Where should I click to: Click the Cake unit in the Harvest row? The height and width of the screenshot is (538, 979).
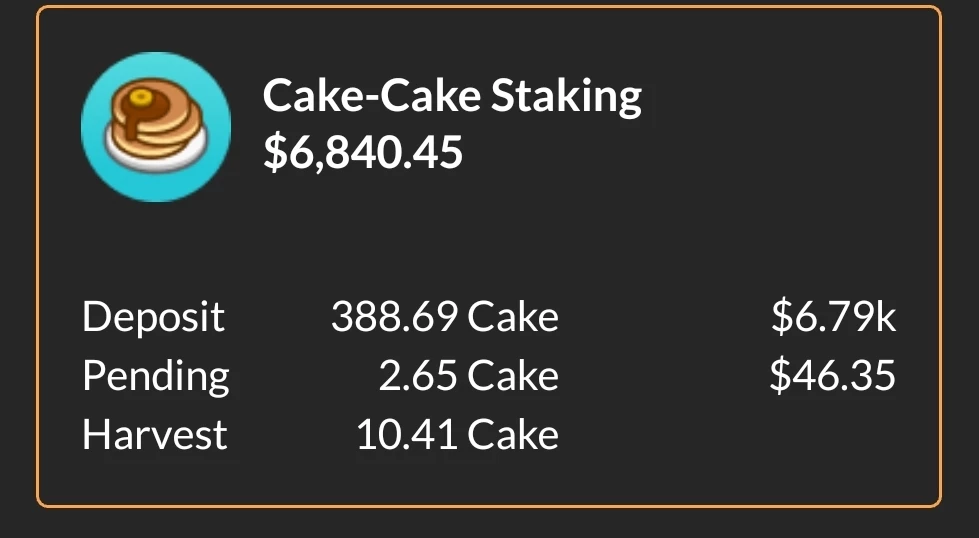point(513,435)
